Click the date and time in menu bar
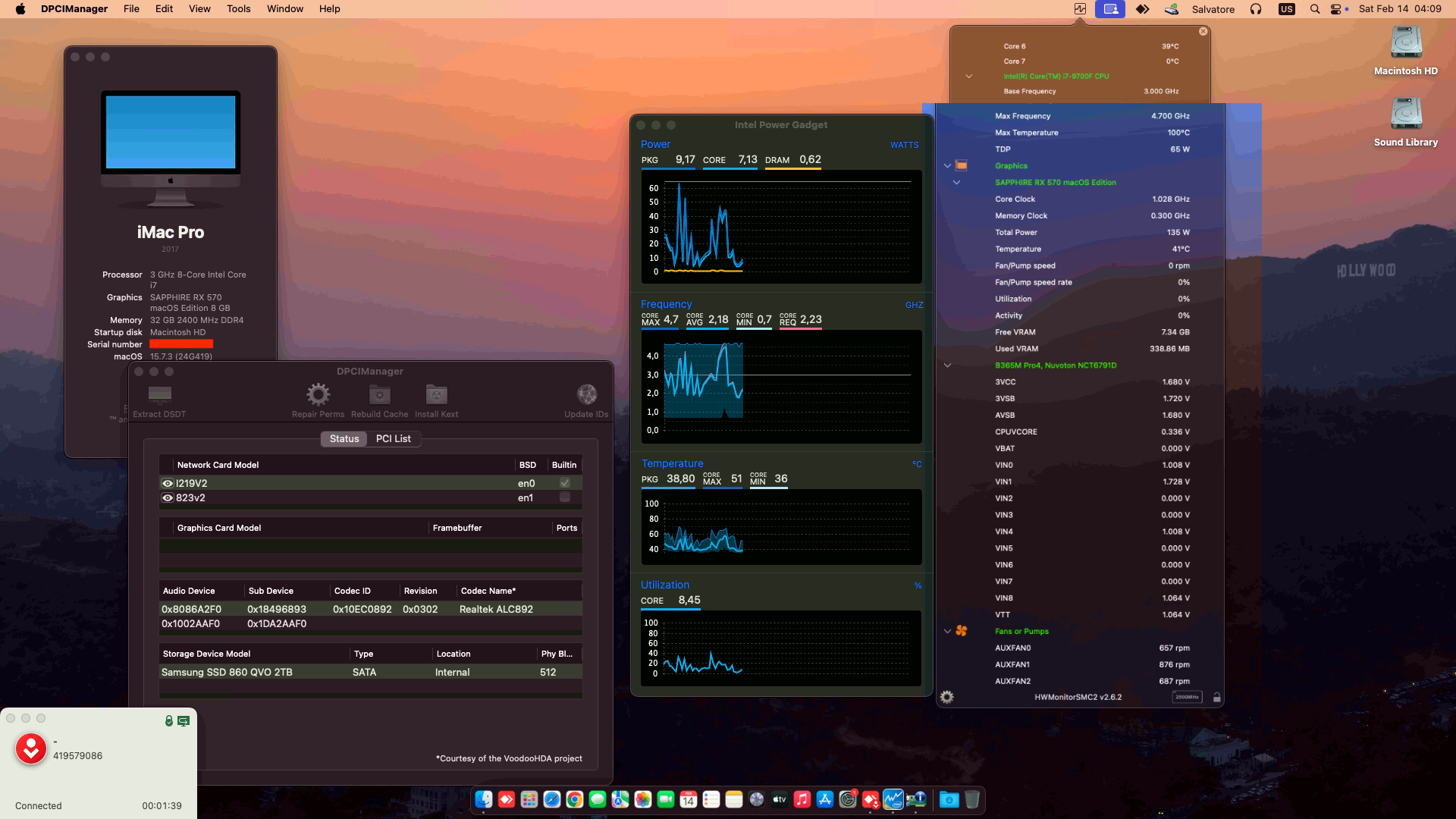Image resolution: width=1456 pixels, height=819 pixels. (x=1400, y=9)
